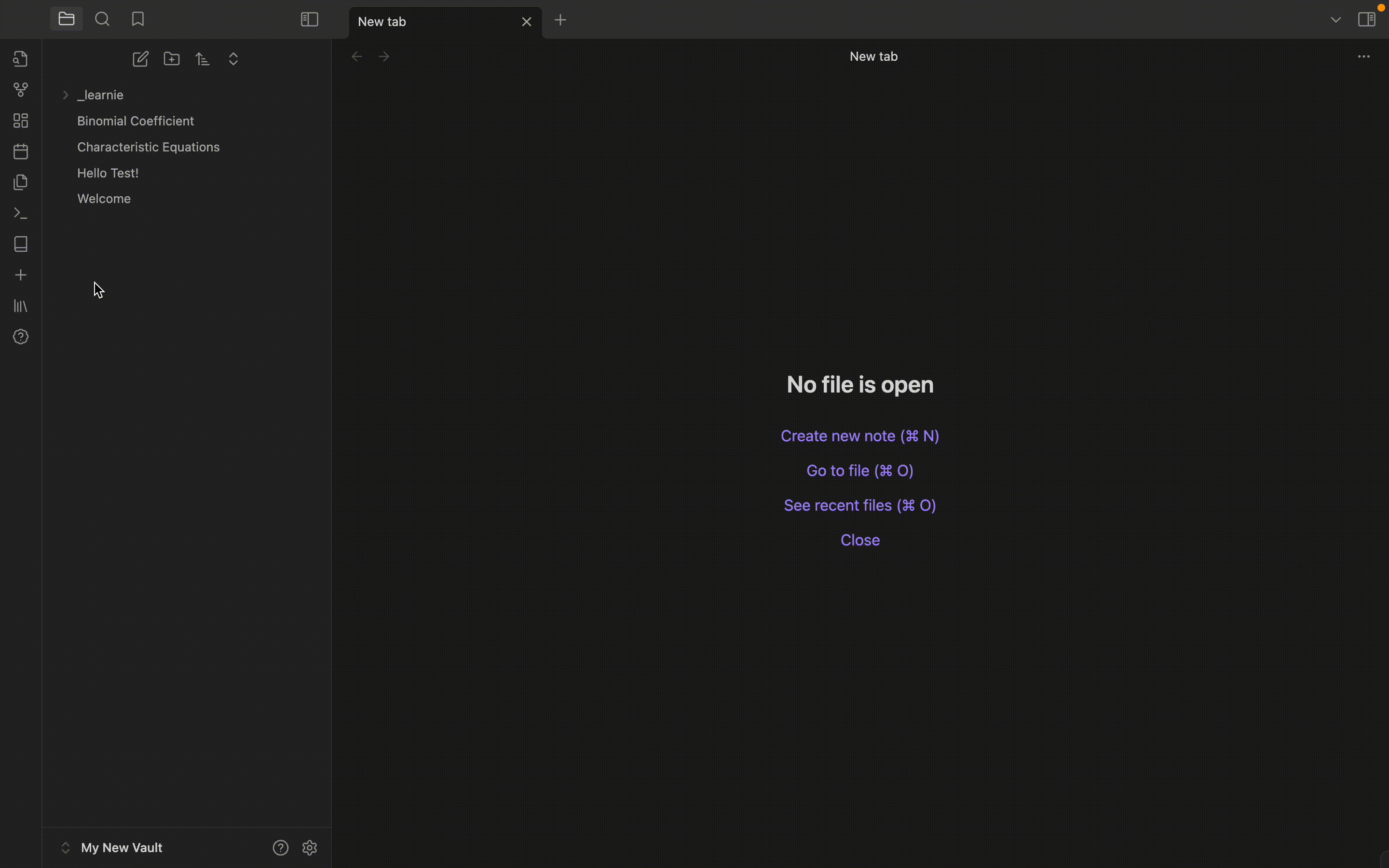Open today's daily note calendar icon

pos(21,151)
